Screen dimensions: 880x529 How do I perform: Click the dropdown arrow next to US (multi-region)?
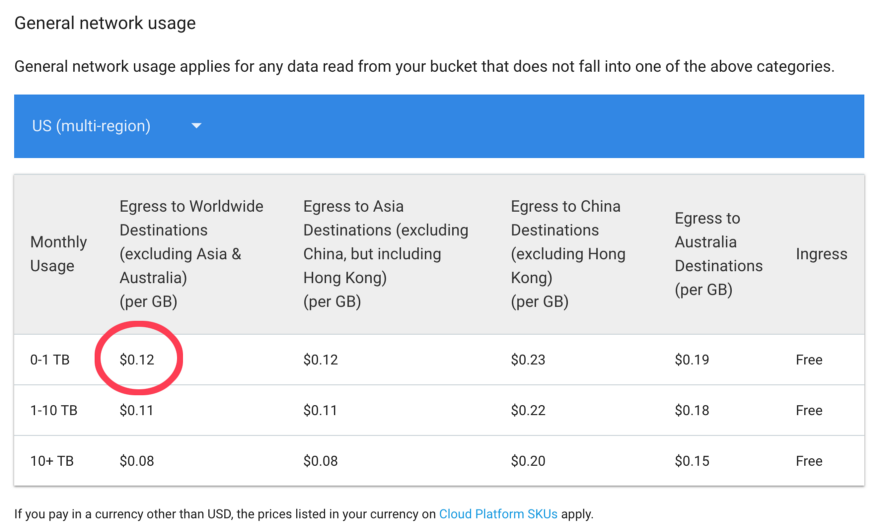pos(196,126)
